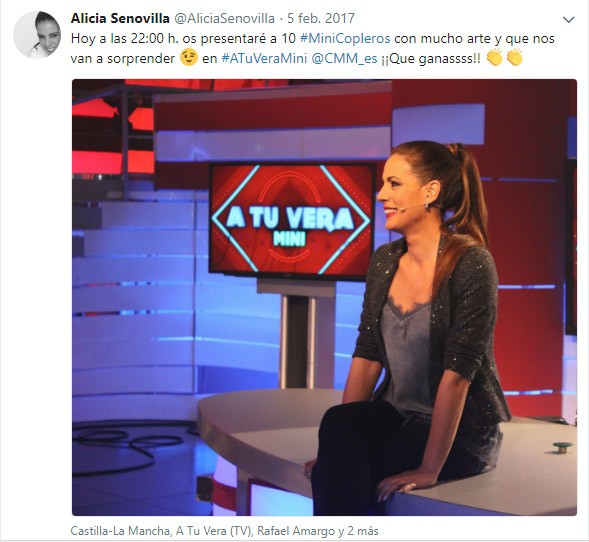The image size is (589, 542).
Task: Click the second clapping hands emoji
Action: [514, 57]
